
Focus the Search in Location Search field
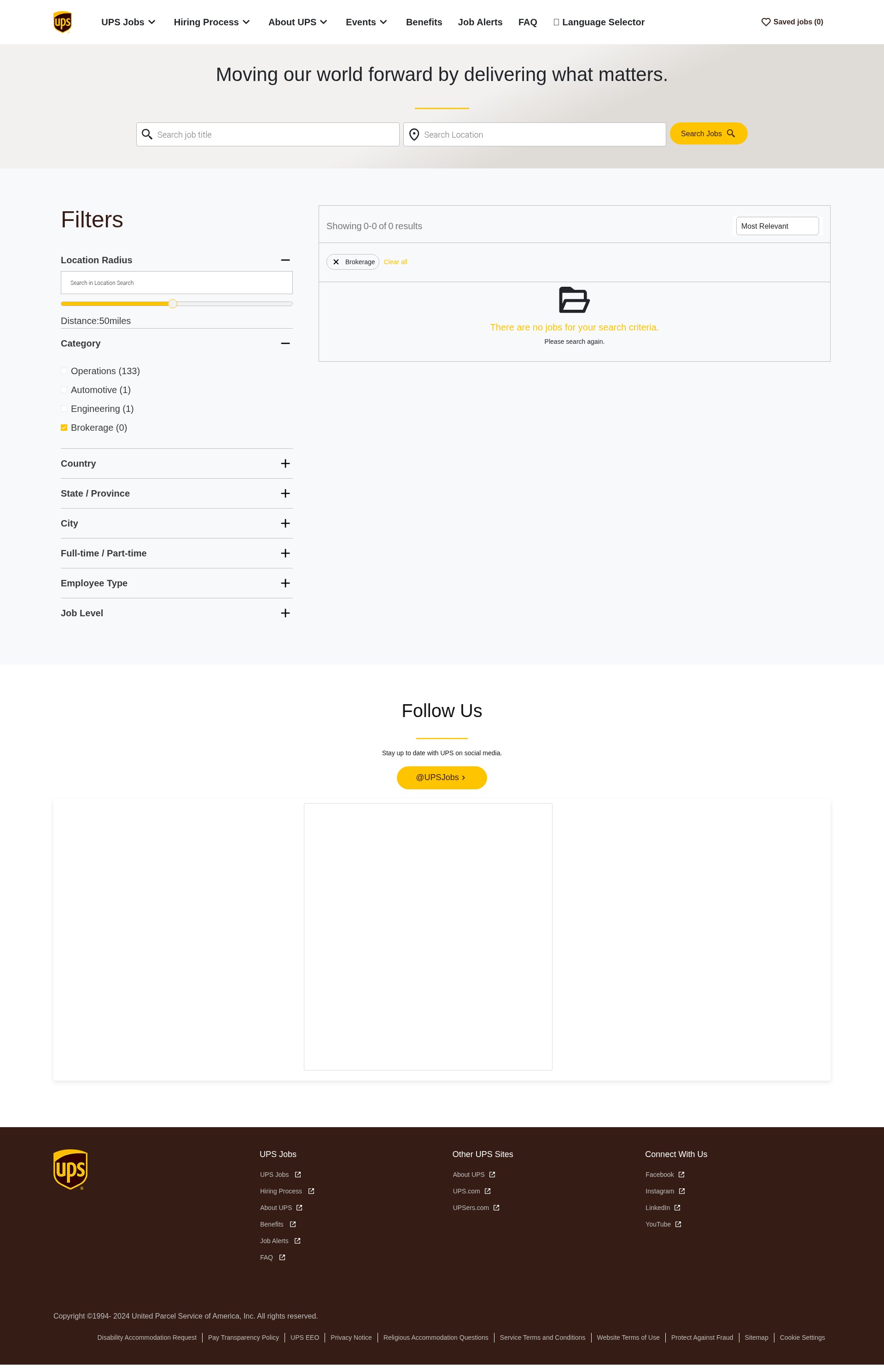click(x=177, y=283)
